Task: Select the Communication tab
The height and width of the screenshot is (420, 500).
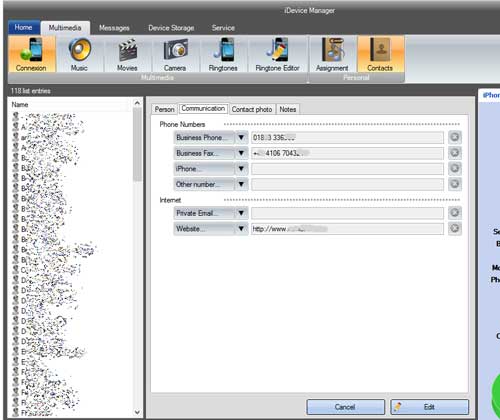Action: click(203, 109)
